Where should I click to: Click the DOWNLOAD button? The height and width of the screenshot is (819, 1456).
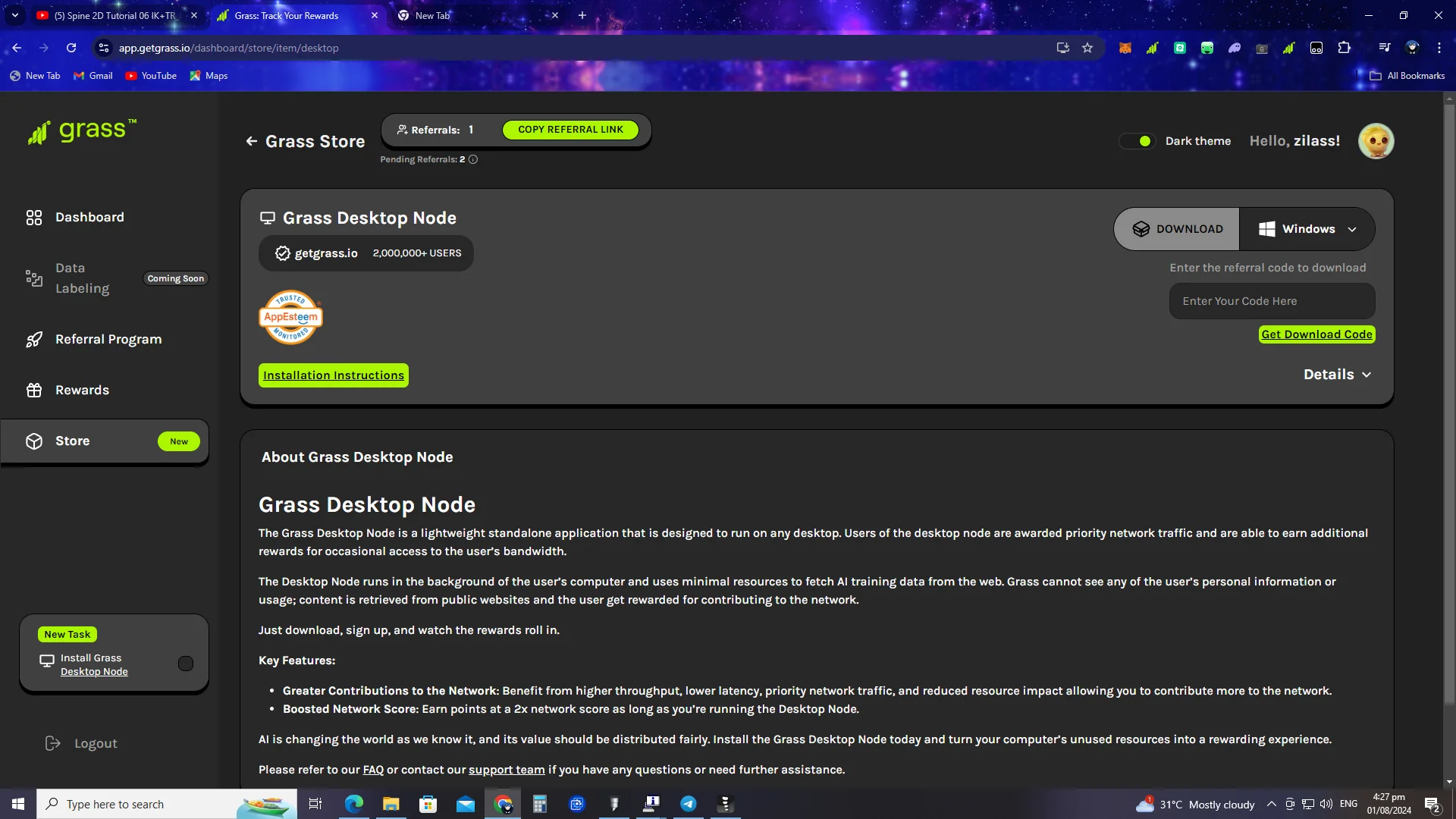pyautogui.click(x=1177, y=229)
